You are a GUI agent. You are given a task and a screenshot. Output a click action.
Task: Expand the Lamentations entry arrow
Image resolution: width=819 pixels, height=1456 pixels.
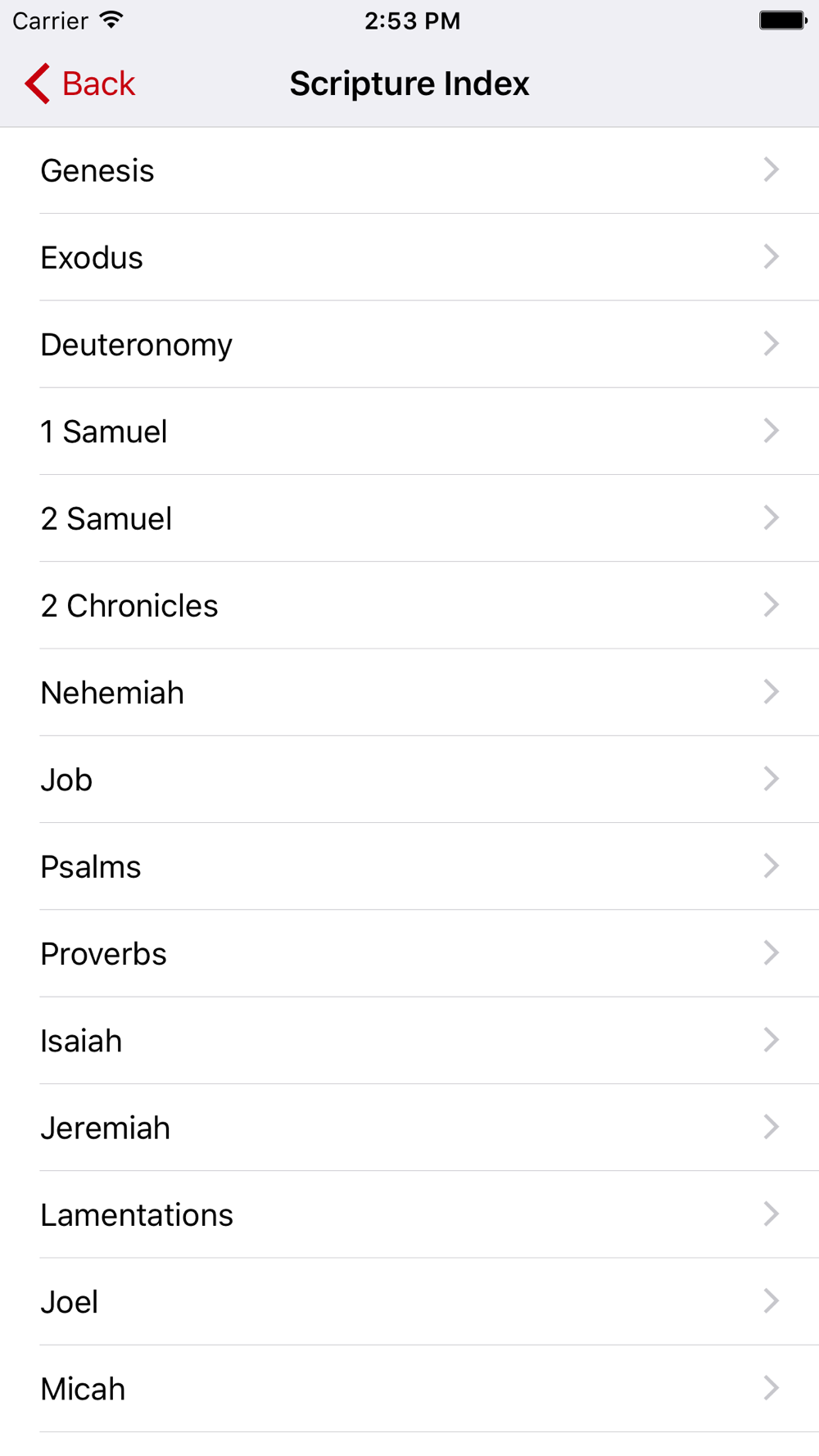(771, 1214)
